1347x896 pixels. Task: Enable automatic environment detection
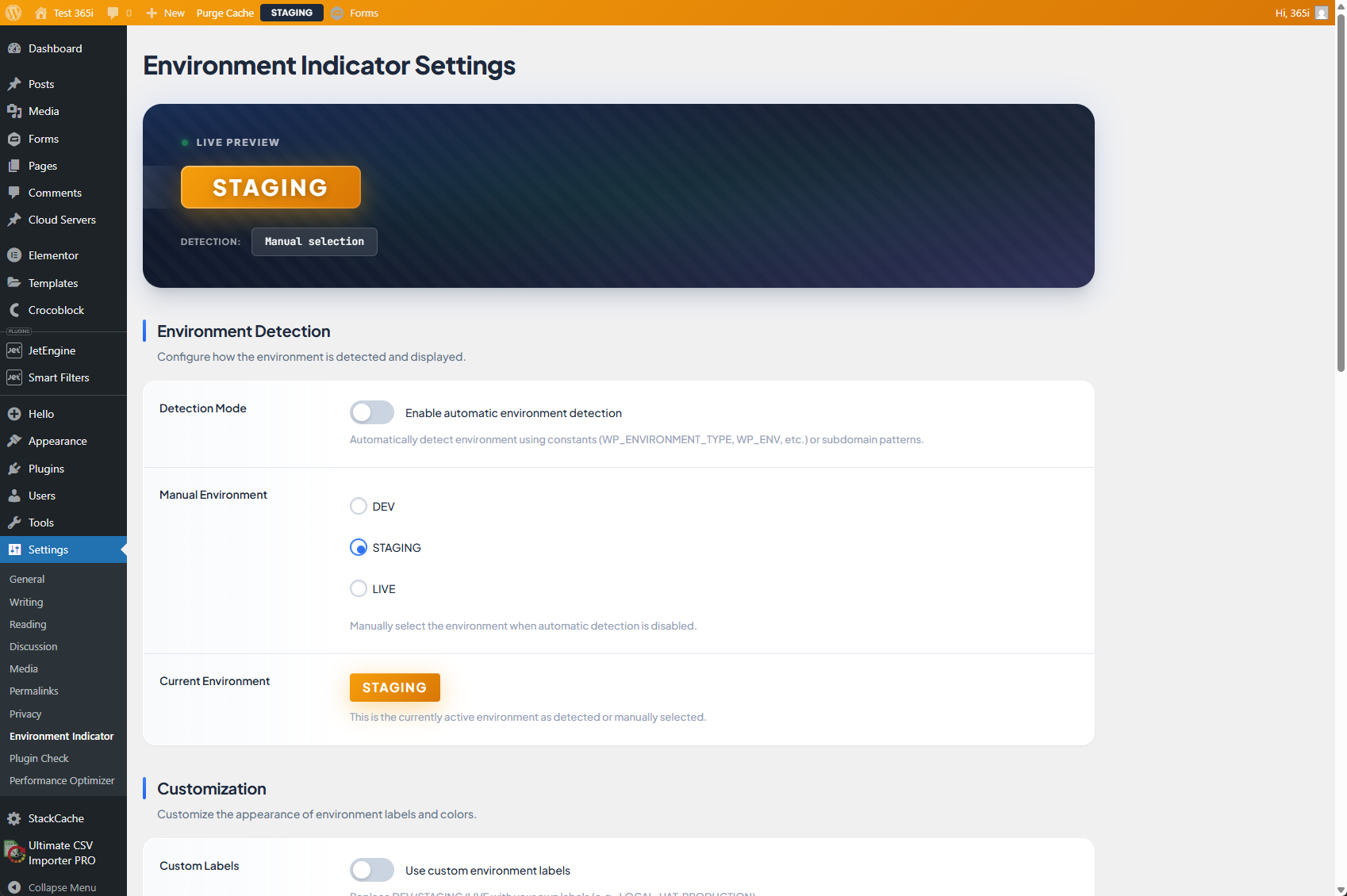click(x=371, y=412)
